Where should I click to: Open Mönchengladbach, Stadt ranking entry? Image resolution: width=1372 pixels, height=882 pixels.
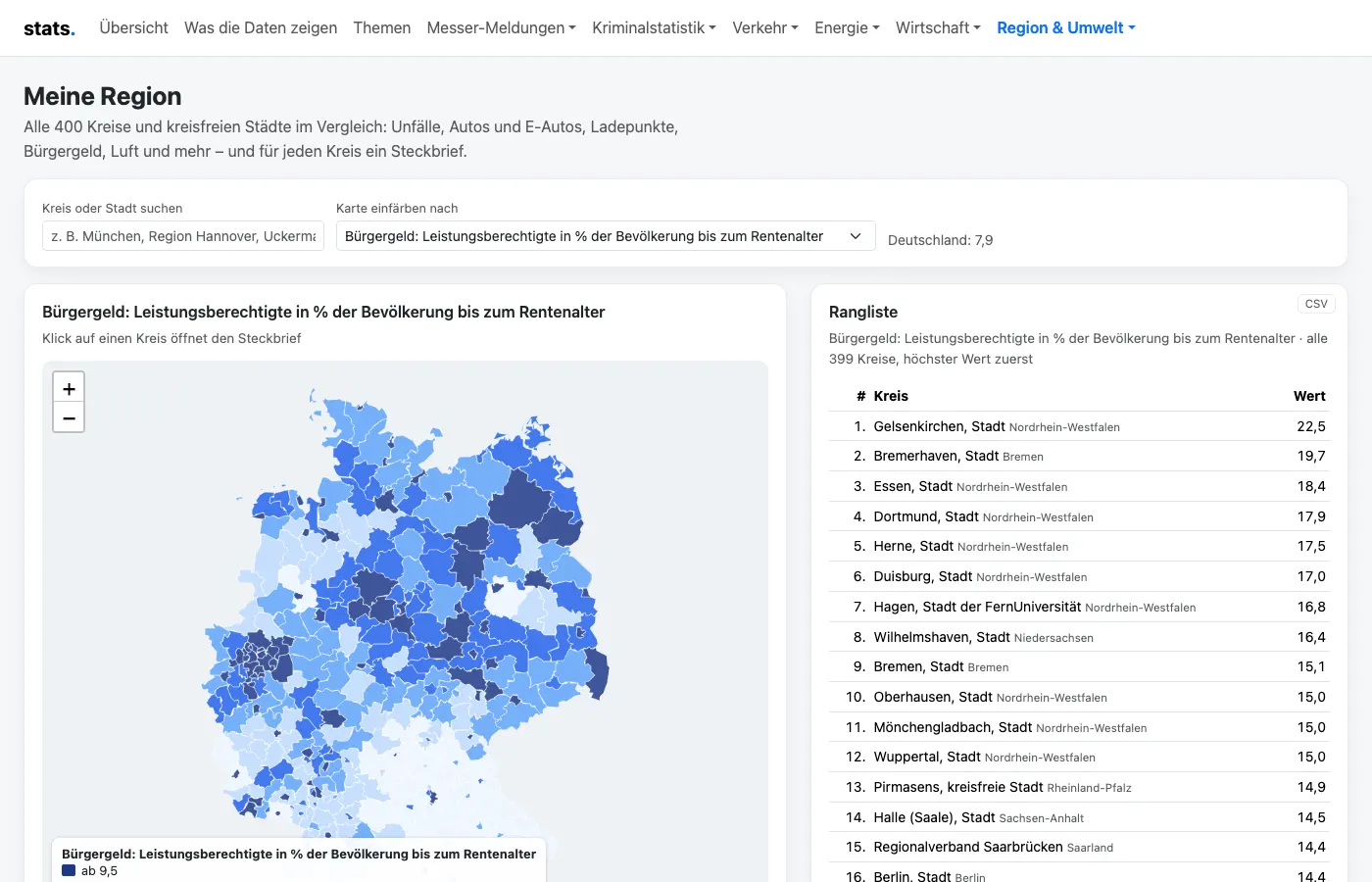coord(1077,727)
